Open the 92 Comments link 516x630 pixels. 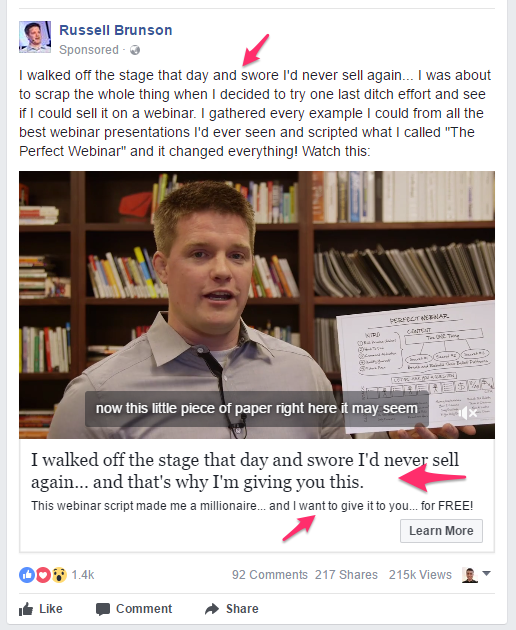[270, 575]
